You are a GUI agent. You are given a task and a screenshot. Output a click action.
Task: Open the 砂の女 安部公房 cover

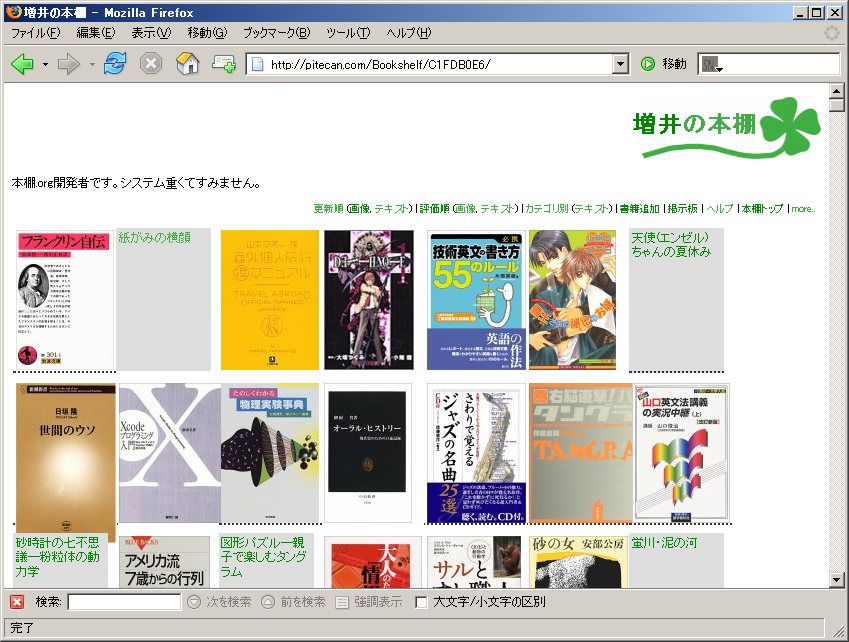578,562
